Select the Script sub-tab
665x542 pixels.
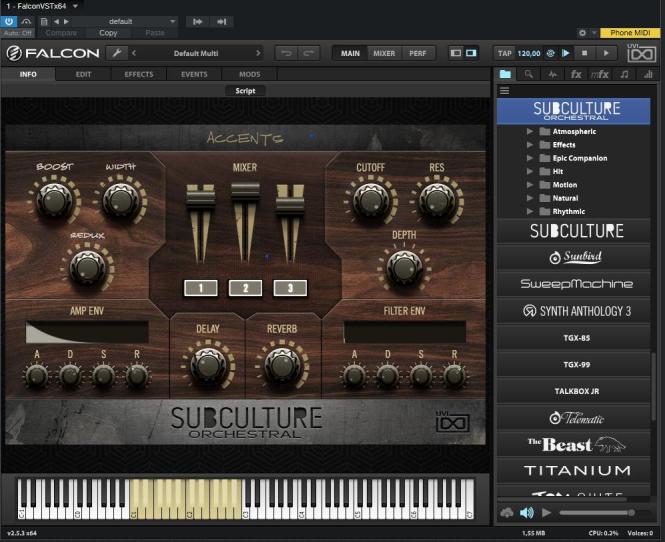coord(245,91)
